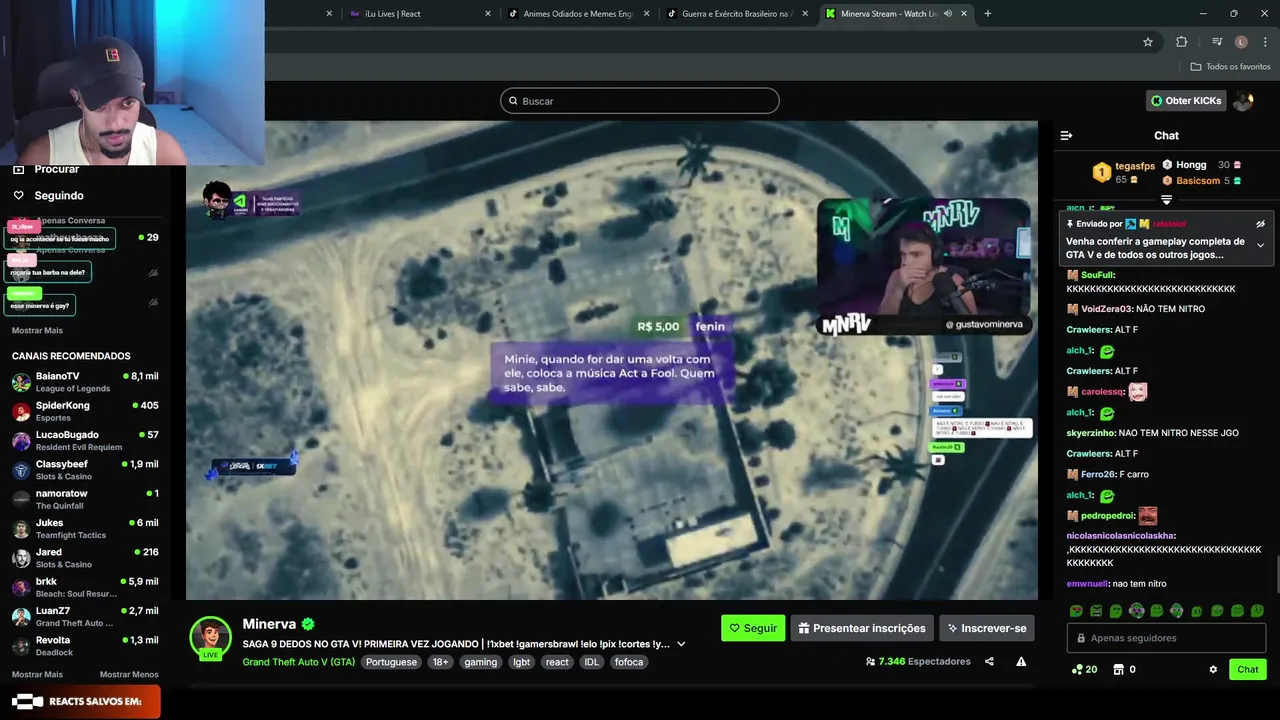Open Todos os favoritos bookmarks folder
Screen dimensions: 1280x720
(x=1230, y=67)
